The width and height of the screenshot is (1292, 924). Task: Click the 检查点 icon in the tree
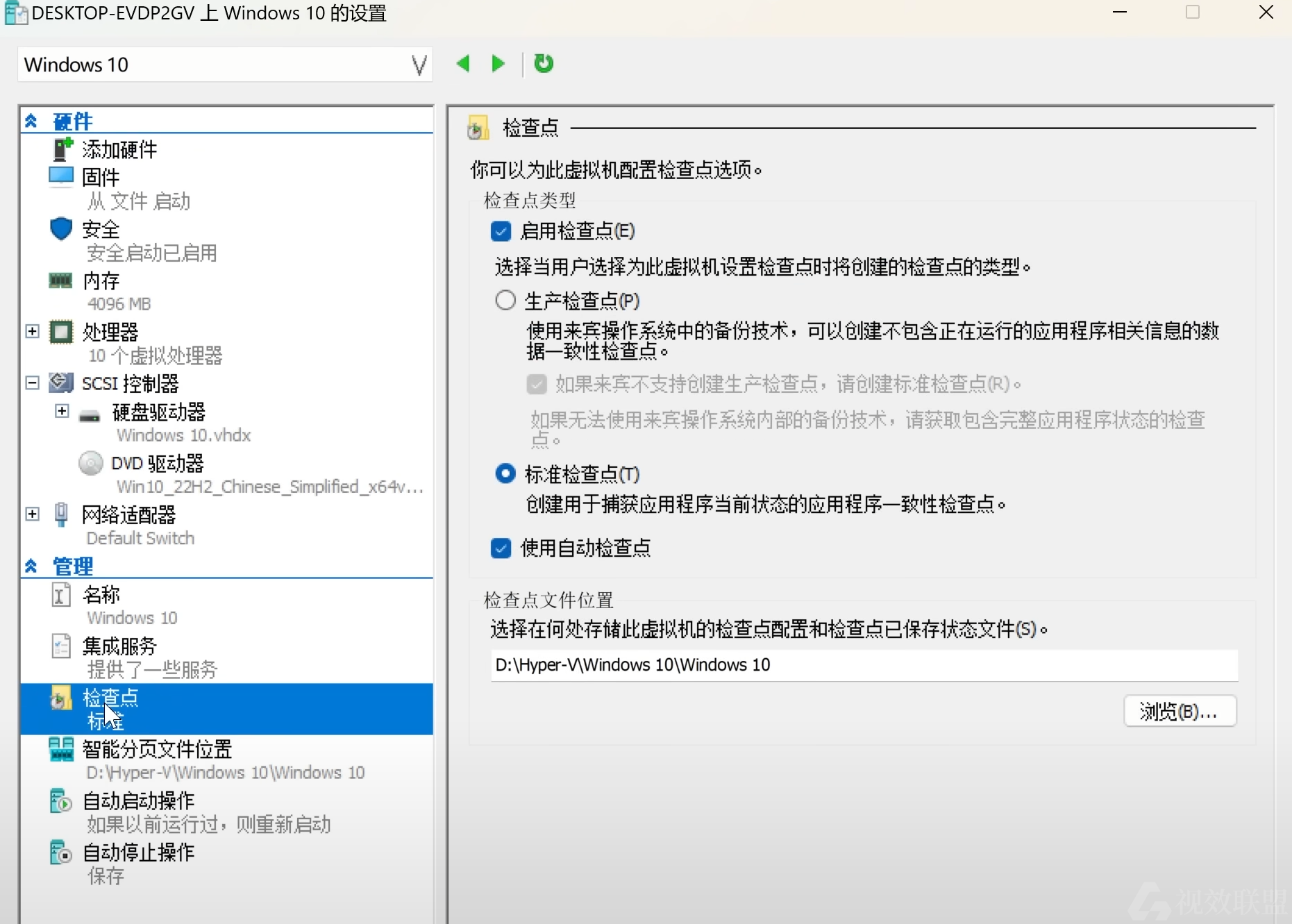click(x=61, y=698)
